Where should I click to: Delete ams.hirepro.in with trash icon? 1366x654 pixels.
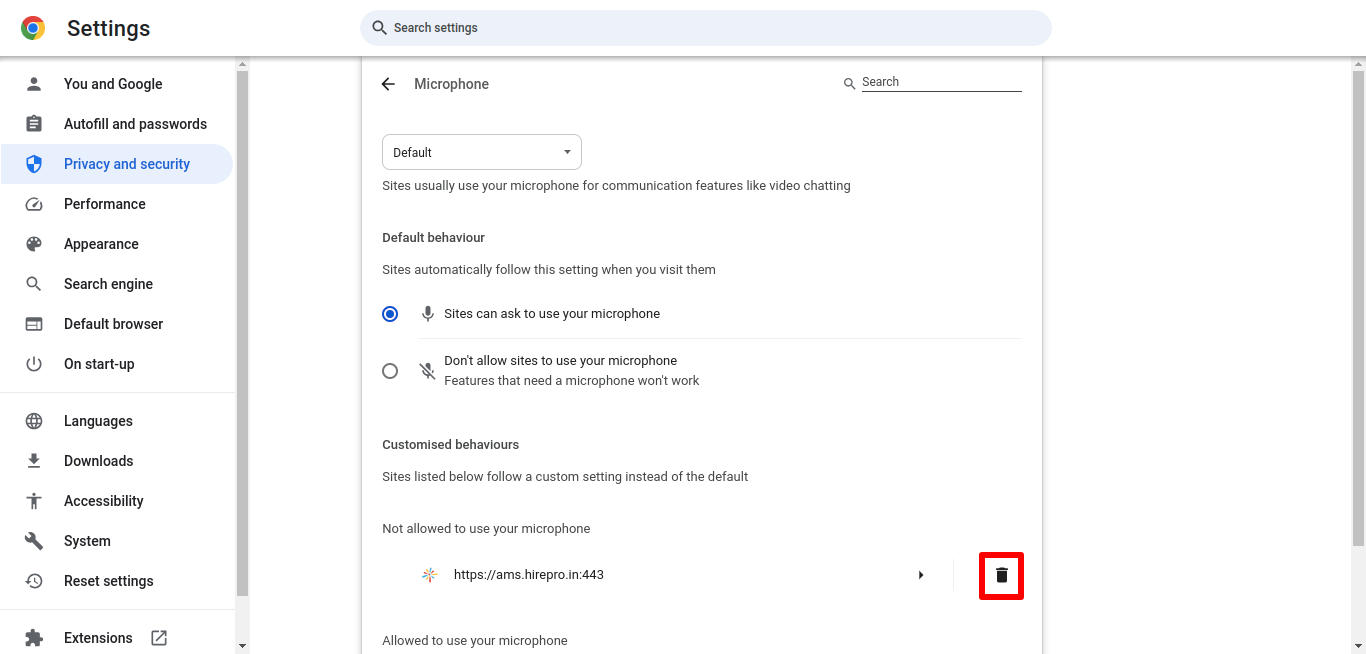click(1002, 575)
